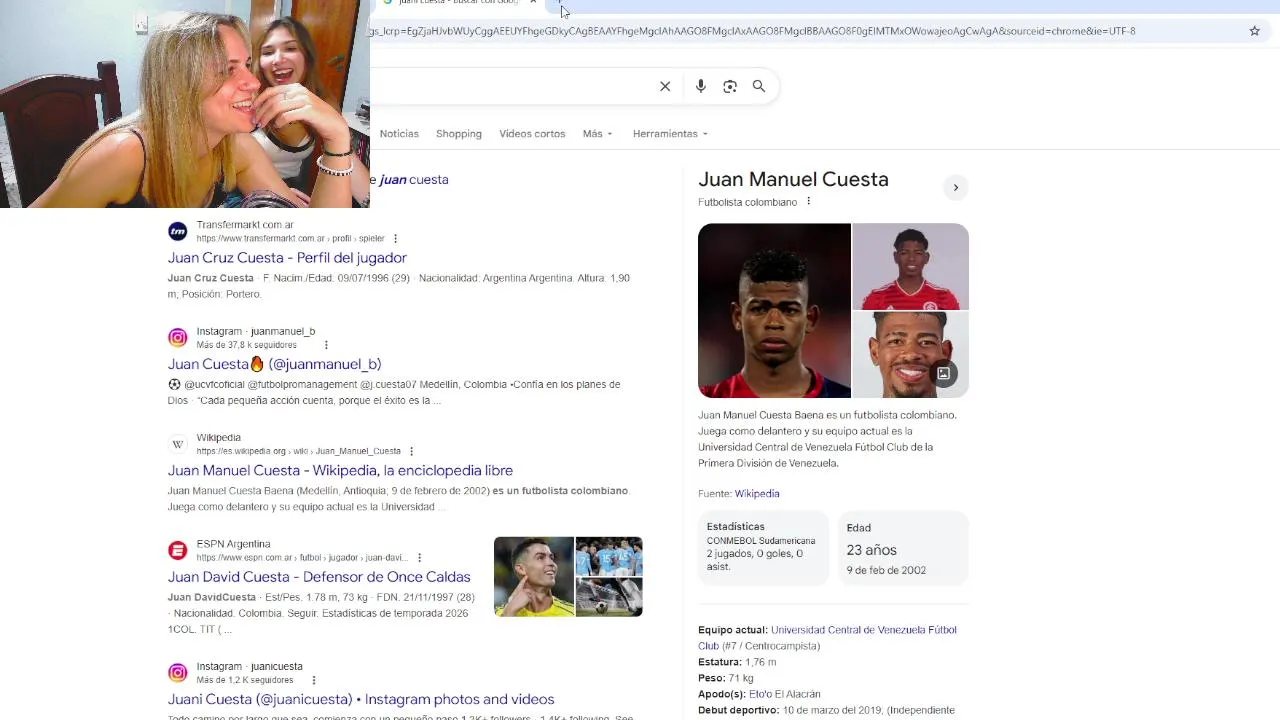Click the 'Debut deportivo' line
The image size is (1280, 720).
pos(826,710)
